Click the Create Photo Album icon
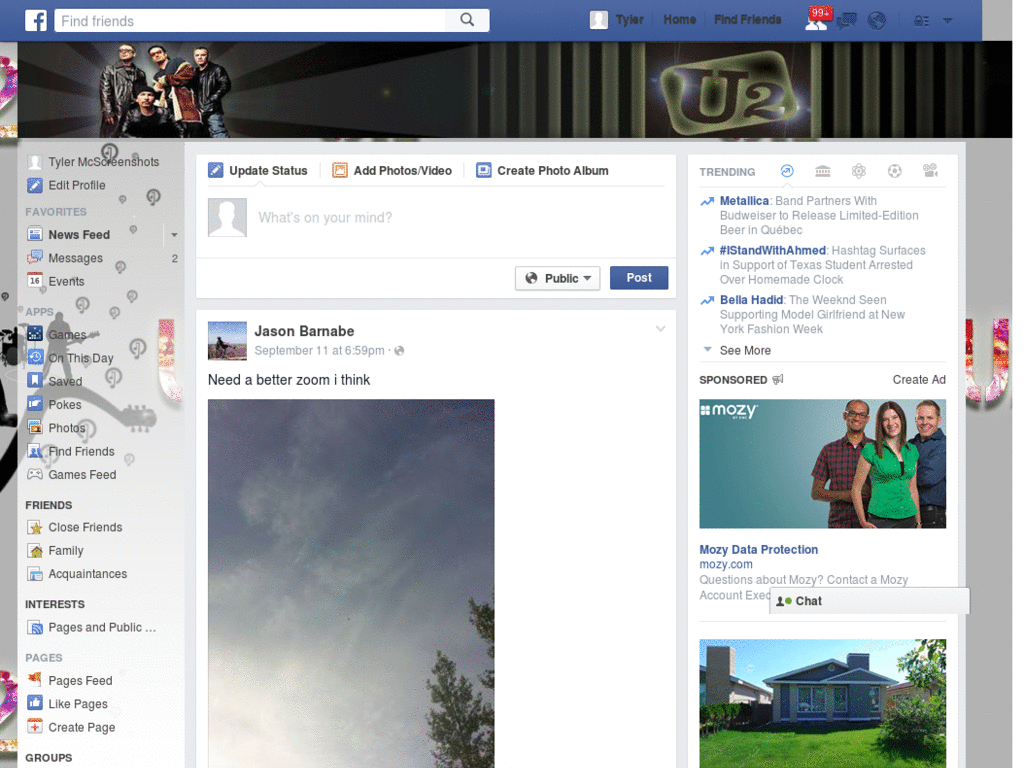 click(x=483, y=170)
